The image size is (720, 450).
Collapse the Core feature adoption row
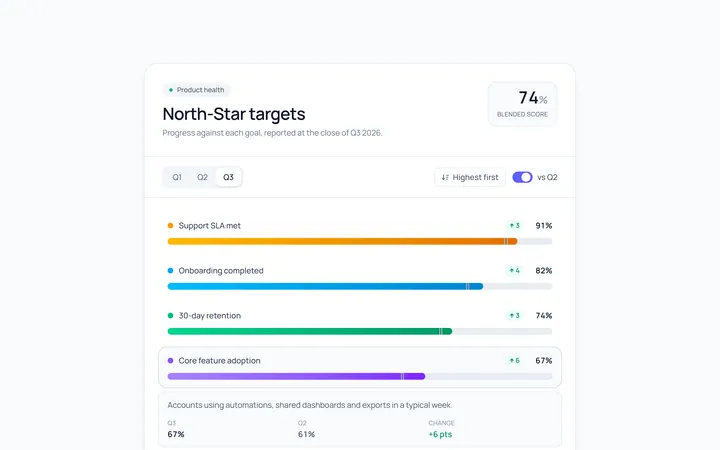pyautogui.click(x=360, y=367)
